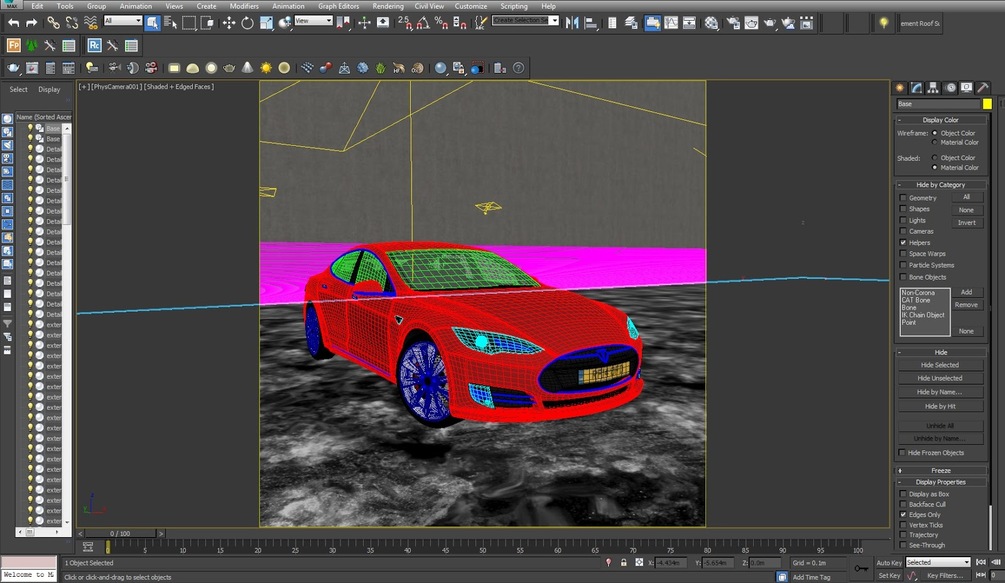Toggle Angle Snap
This screenshot has height=583, width=1005.
(x=423, y=23)
